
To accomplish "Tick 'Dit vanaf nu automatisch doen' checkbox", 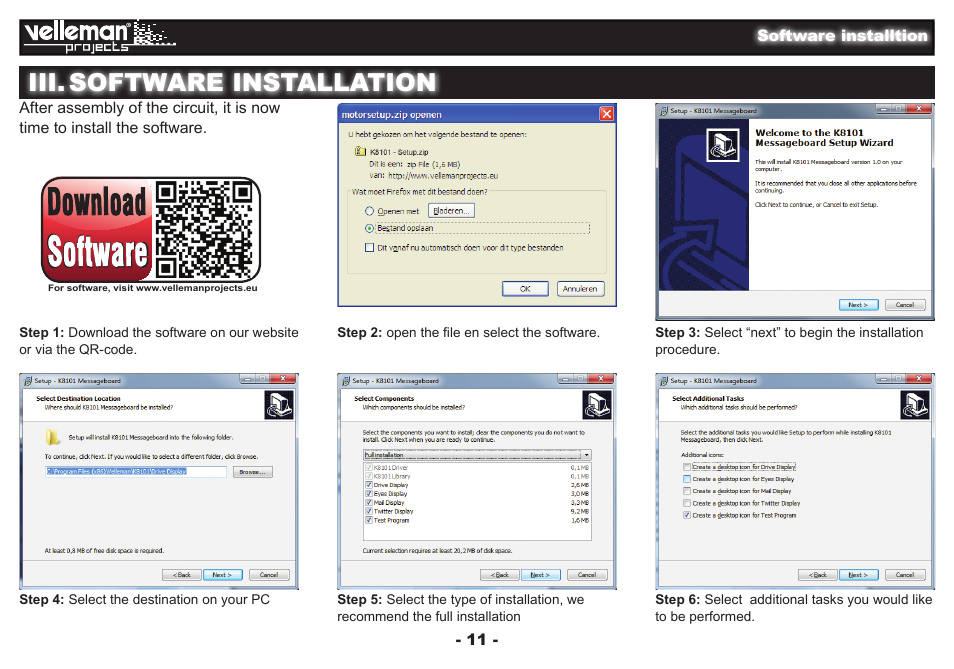I will [369, 248].
